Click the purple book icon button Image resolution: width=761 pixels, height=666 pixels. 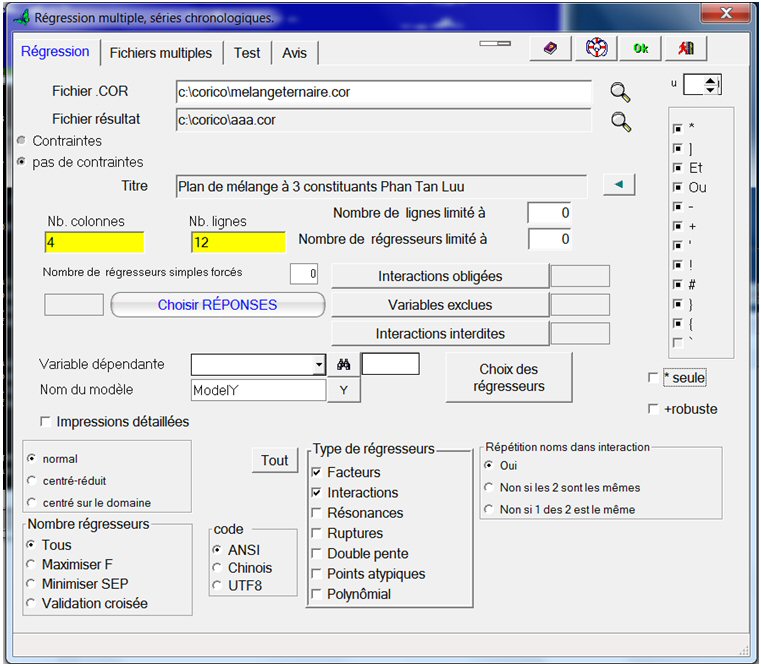(549, 49)
